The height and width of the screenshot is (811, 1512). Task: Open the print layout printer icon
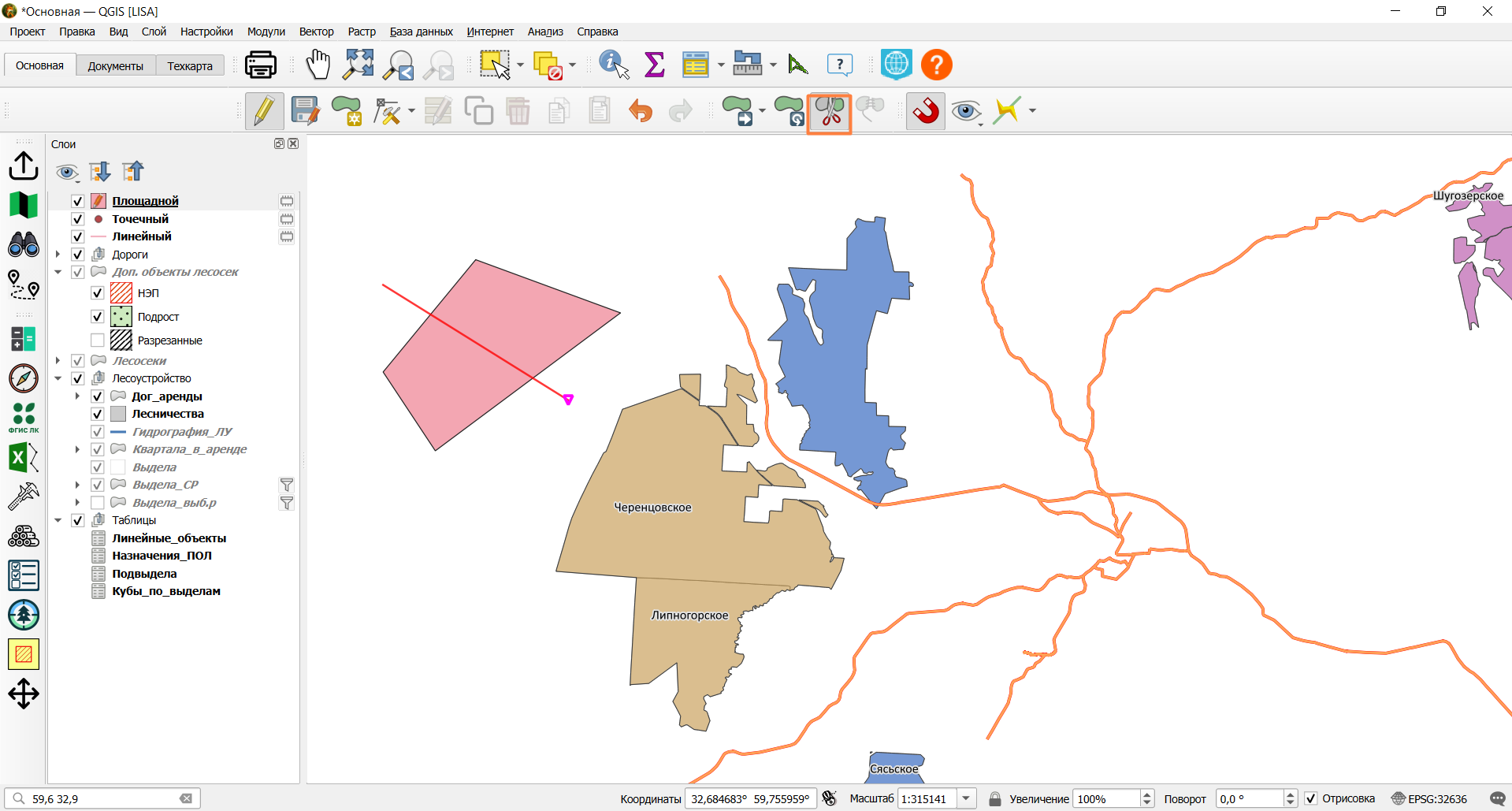tap(260, 65)
